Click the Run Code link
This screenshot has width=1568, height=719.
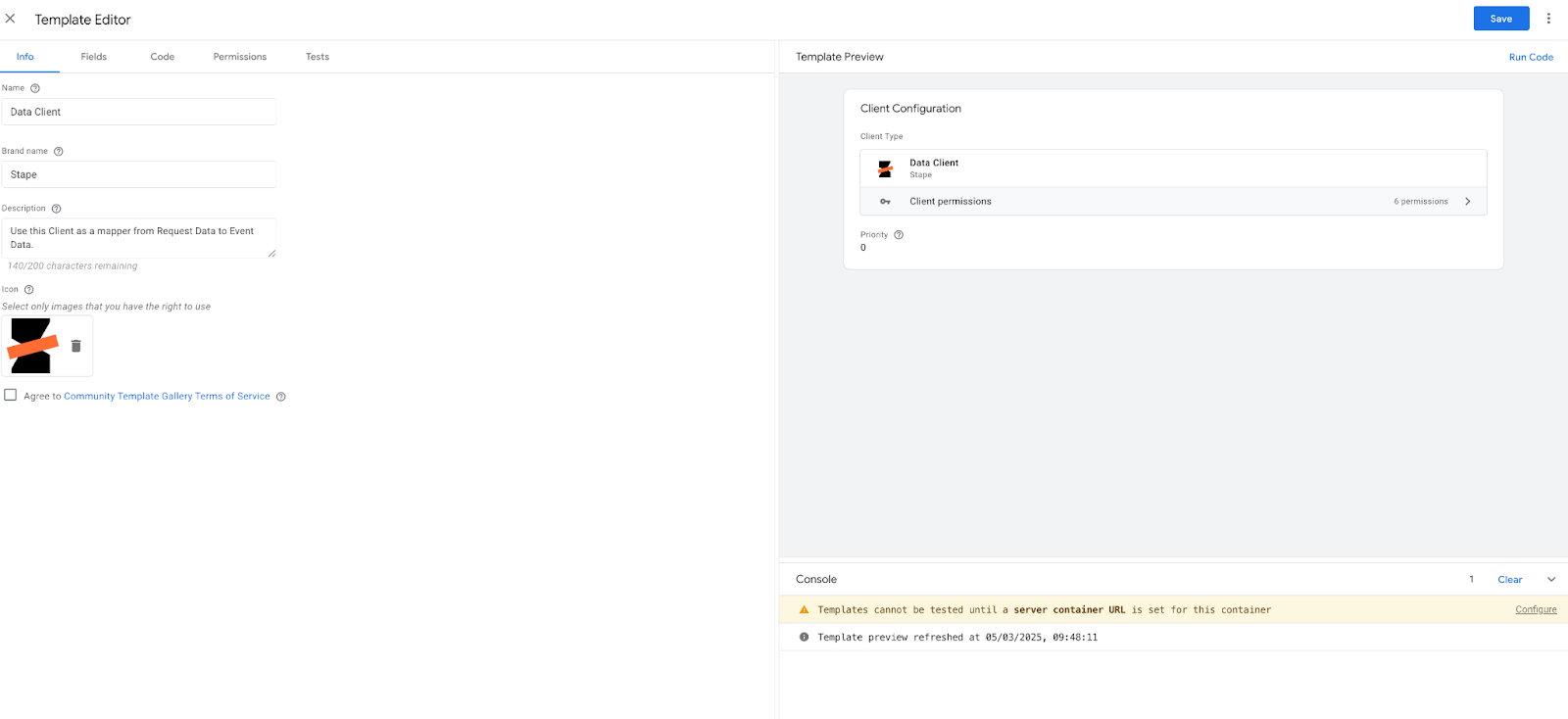1531,58
